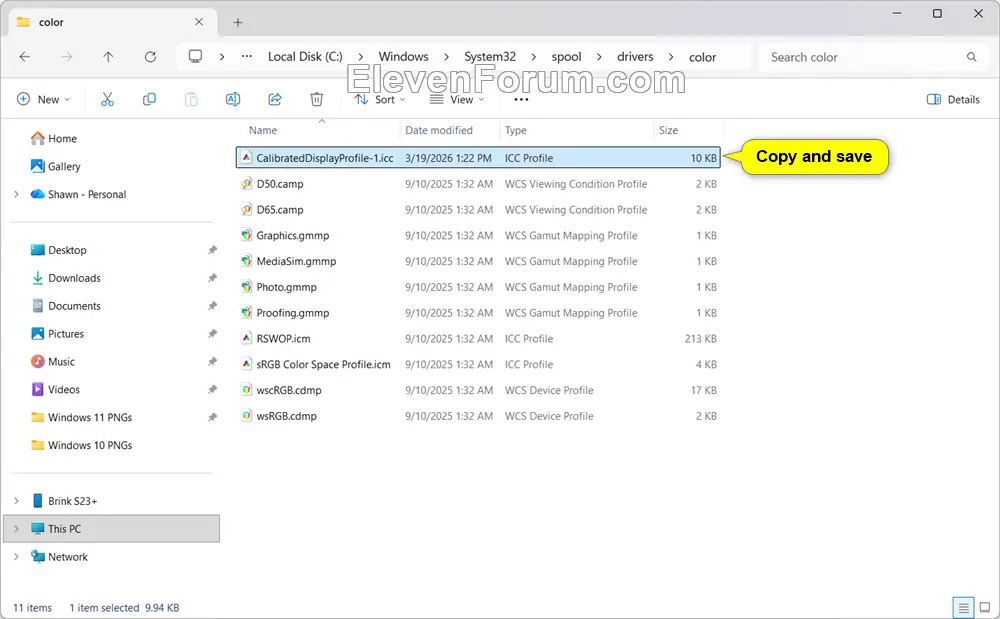Open Pictures in navigation pane
The height and width of the screenshot is (619, 1000).
[x=57, y=334]
